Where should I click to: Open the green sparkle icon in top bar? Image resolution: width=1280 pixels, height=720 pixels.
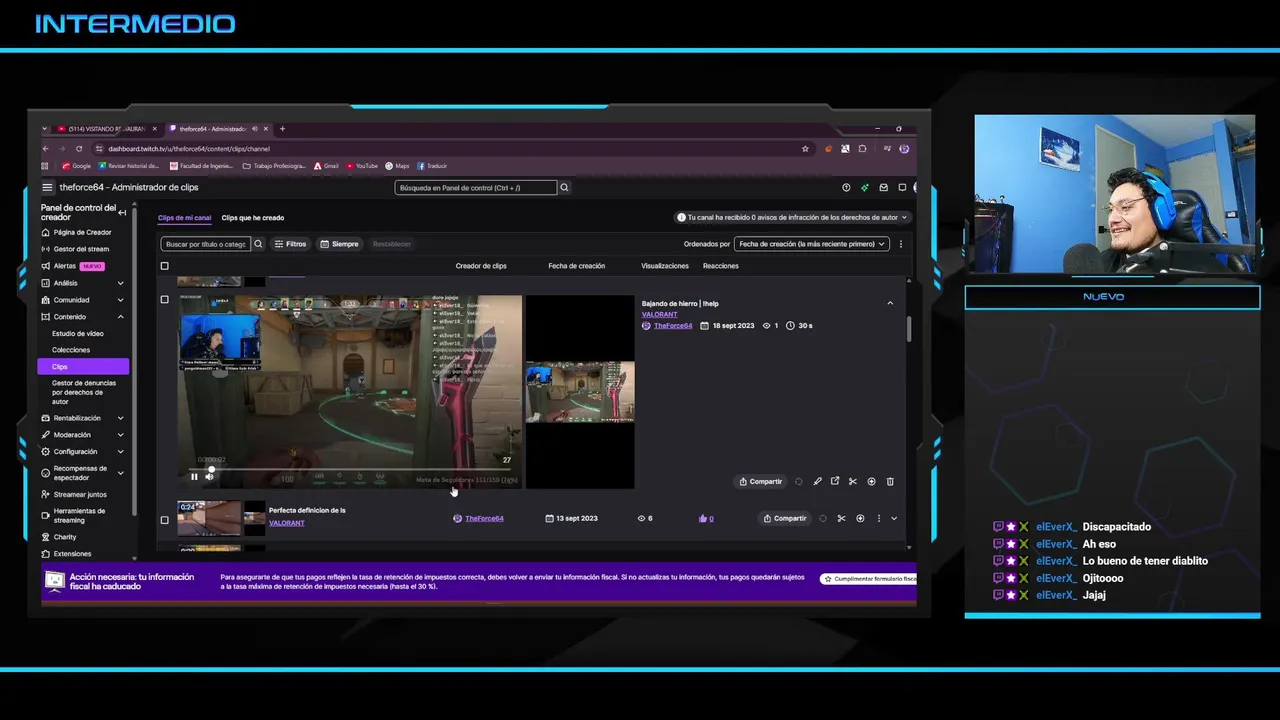(x=865, y=187)
